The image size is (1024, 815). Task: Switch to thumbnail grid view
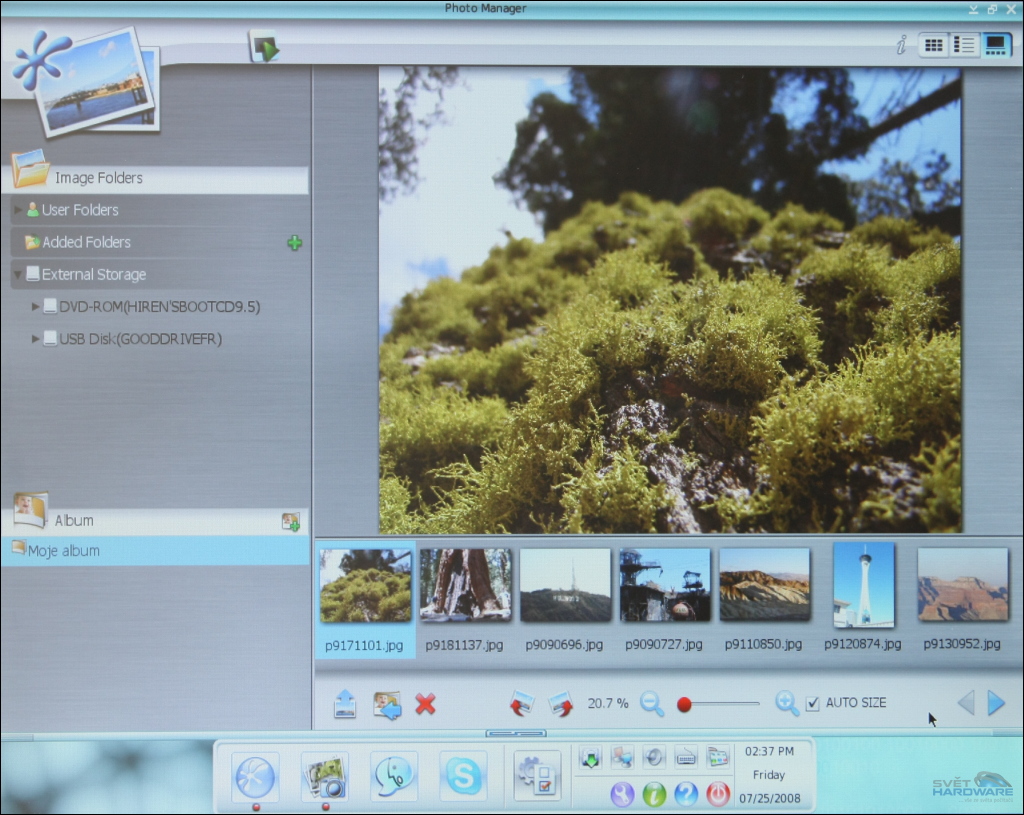(934, 45)
